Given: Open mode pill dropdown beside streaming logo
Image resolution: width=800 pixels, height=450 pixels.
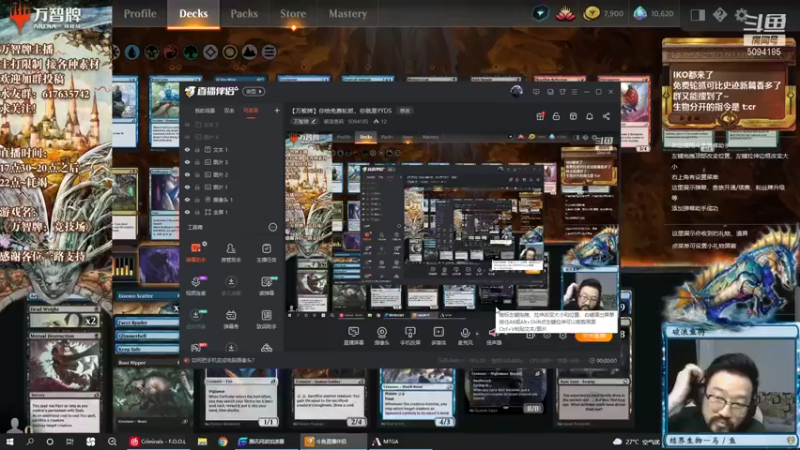Looking at the screenshot, I should pyautogui.click(x=254, y=92).
